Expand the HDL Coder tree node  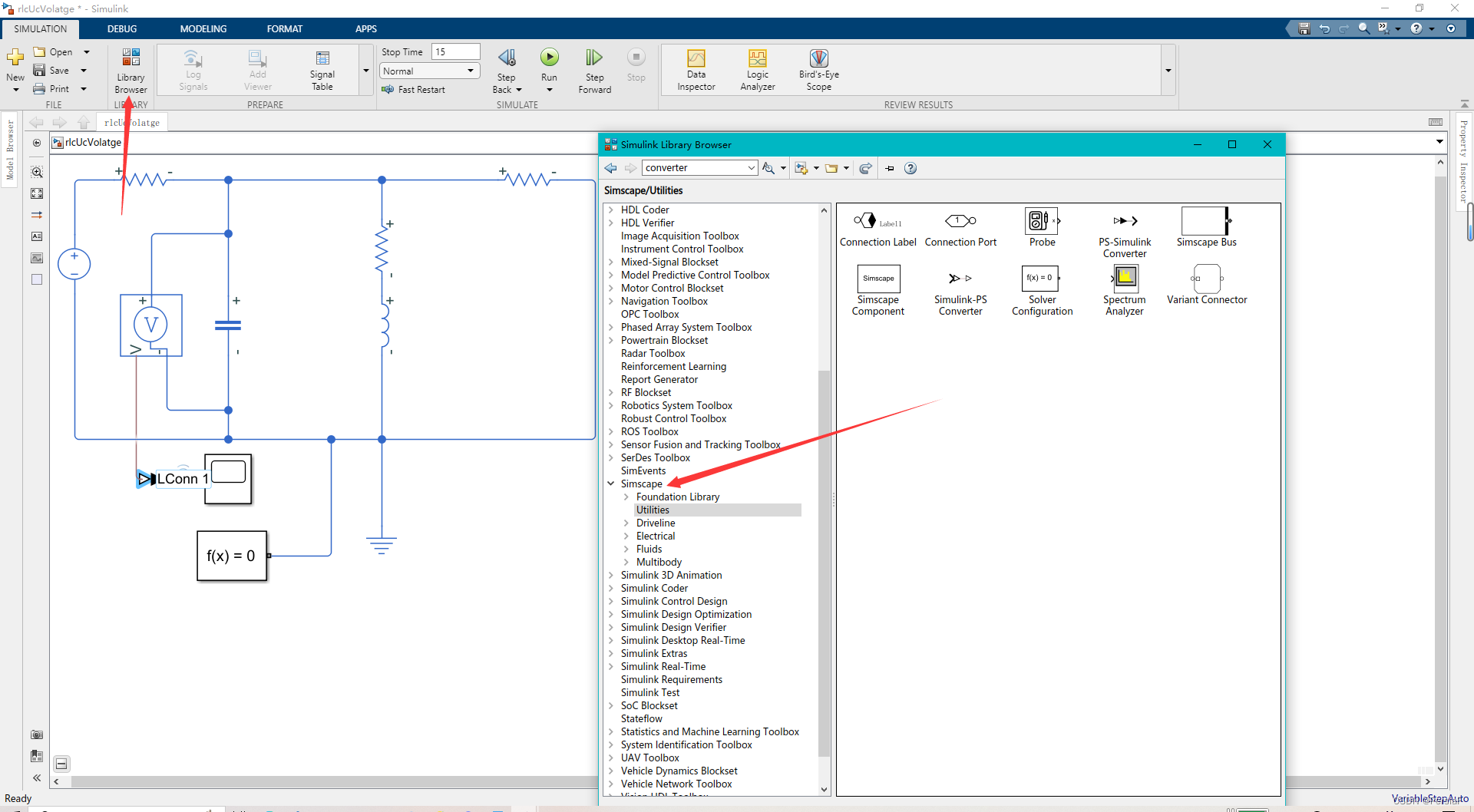tap(611, 210)
